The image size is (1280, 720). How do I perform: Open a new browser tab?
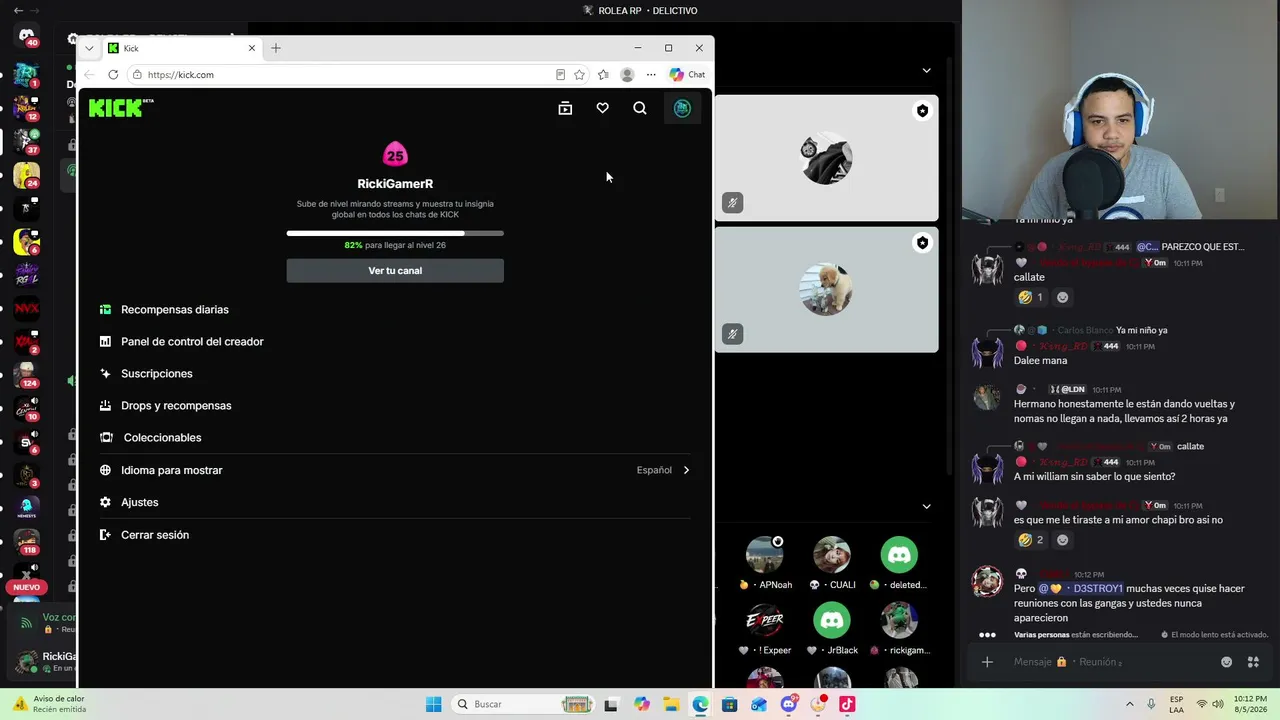pos(276,48)
